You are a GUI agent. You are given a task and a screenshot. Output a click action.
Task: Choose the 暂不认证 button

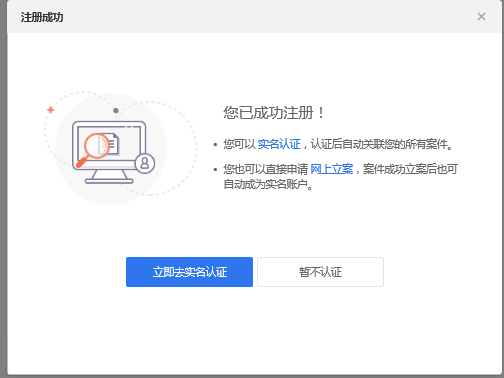[x=320, y=272]
